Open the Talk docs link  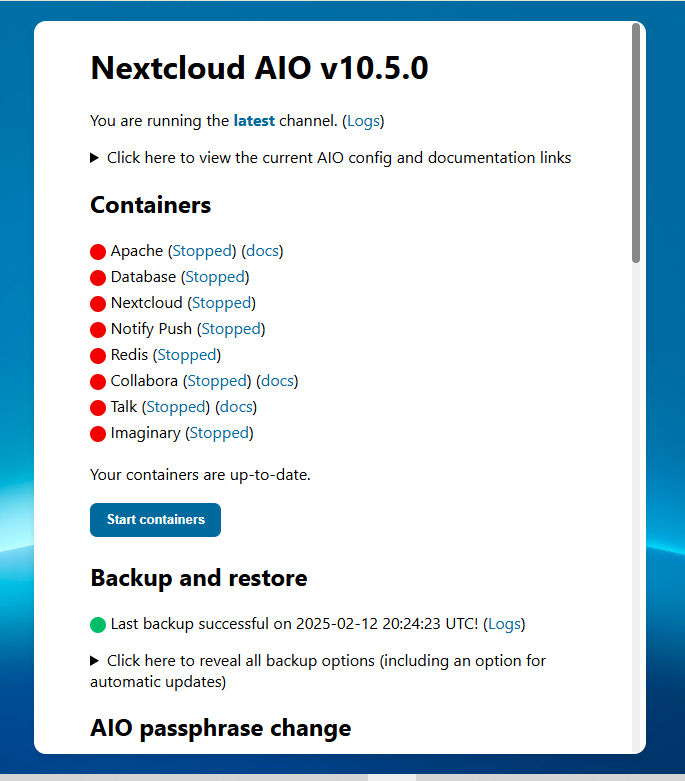point(236,407)
